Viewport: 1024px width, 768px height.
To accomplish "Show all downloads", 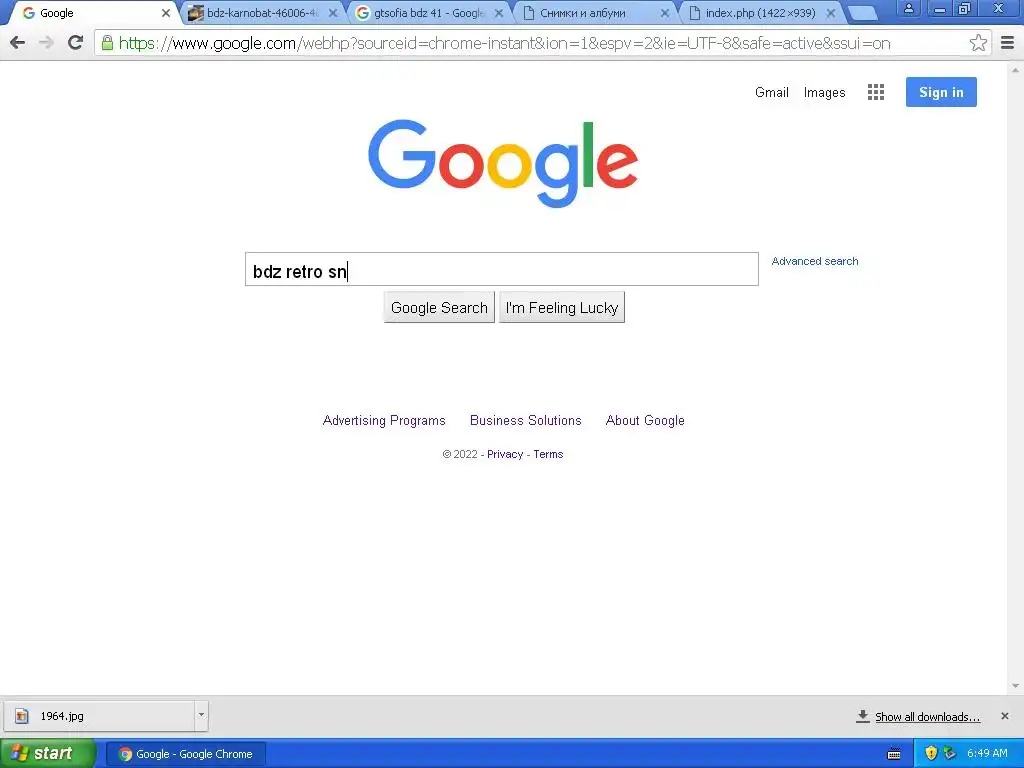I will pos(927,717).
